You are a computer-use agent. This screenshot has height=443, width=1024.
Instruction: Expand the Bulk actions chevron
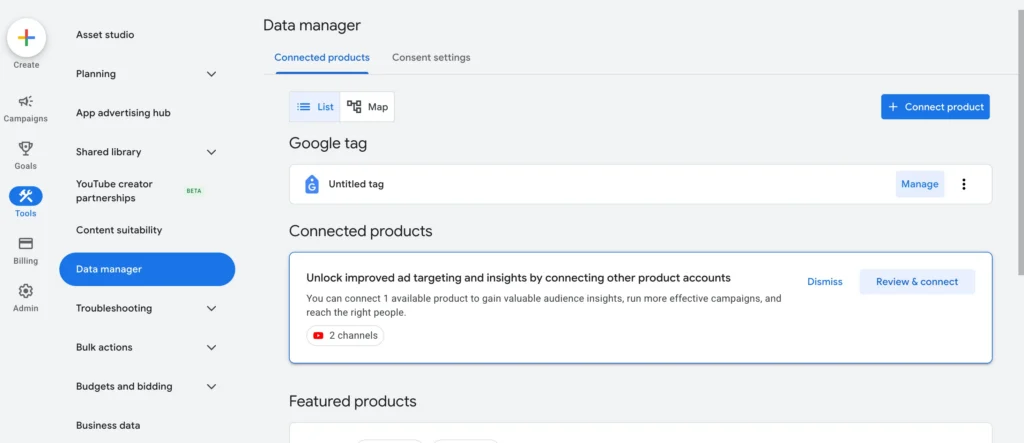click(x=212, y=347)
